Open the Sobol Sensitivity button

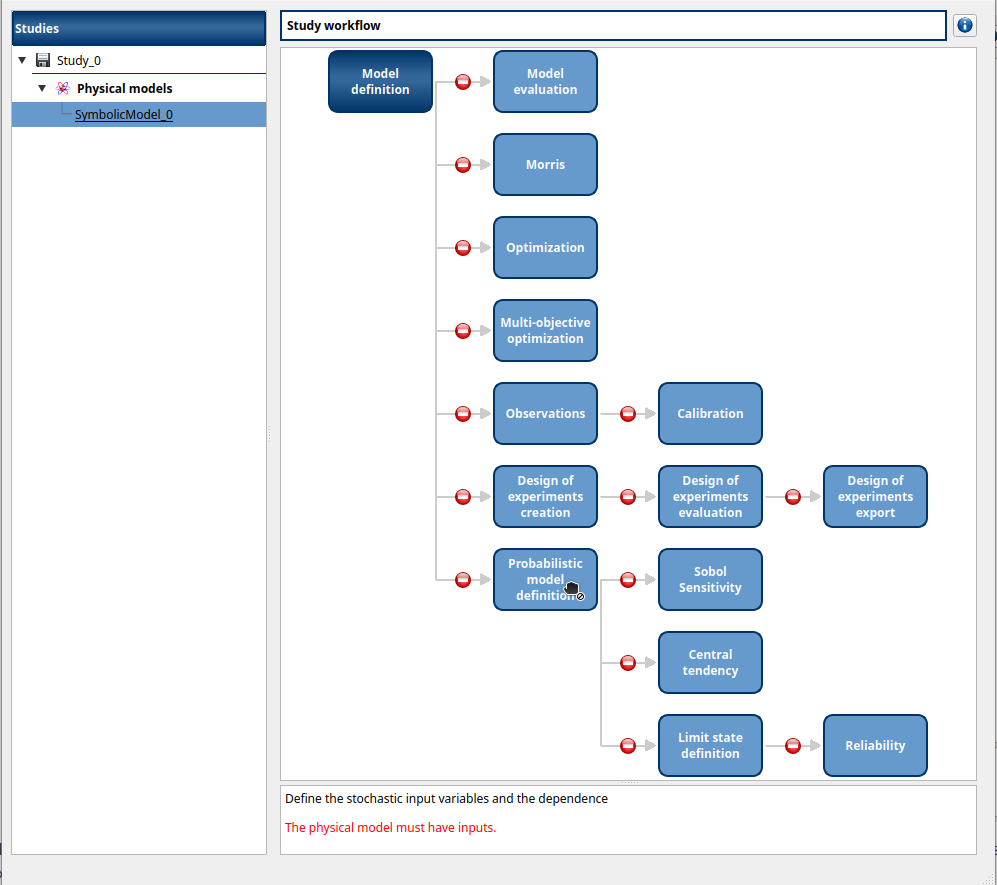[710, 580]
